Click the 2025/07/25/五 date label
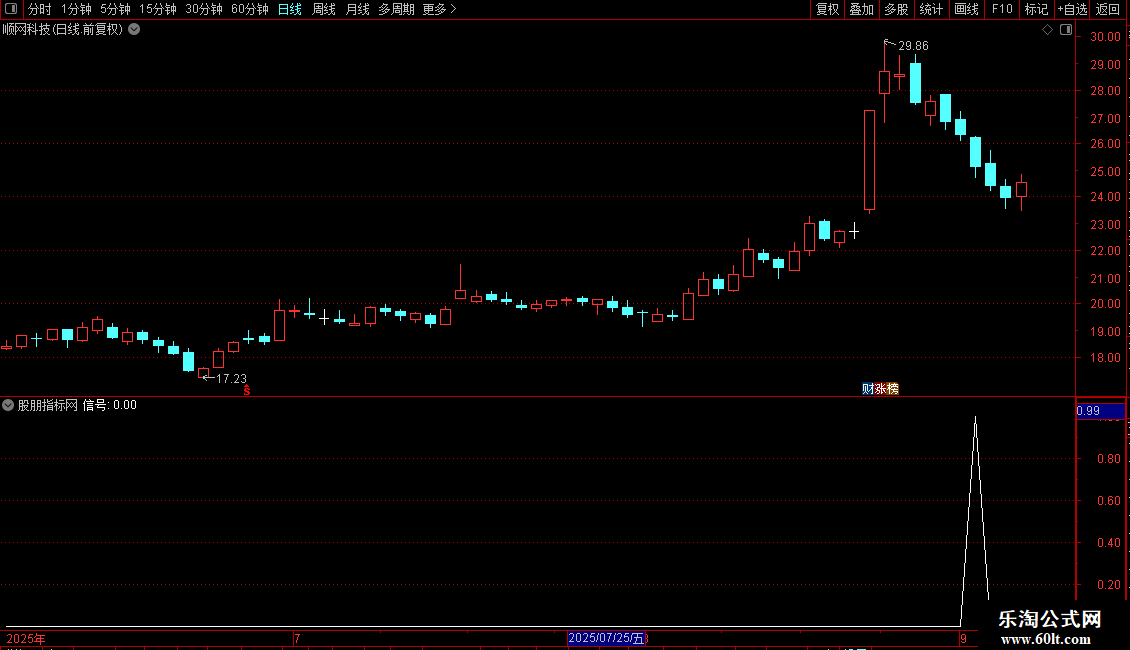The height and width of the screenshot is (650, 1130). pos(606,638)
